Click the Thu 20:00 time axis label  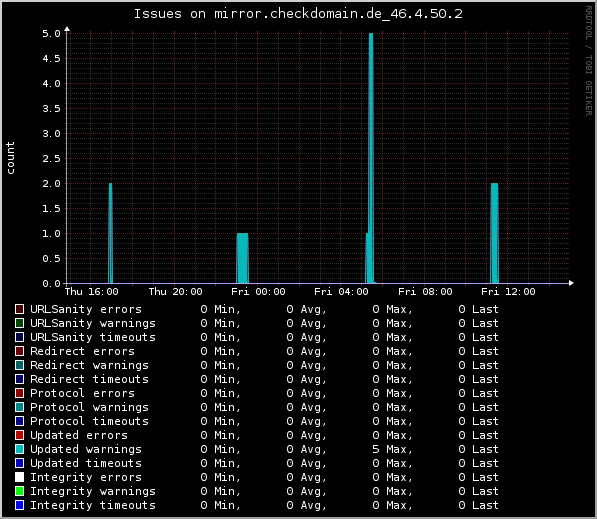tap(176, 292)
